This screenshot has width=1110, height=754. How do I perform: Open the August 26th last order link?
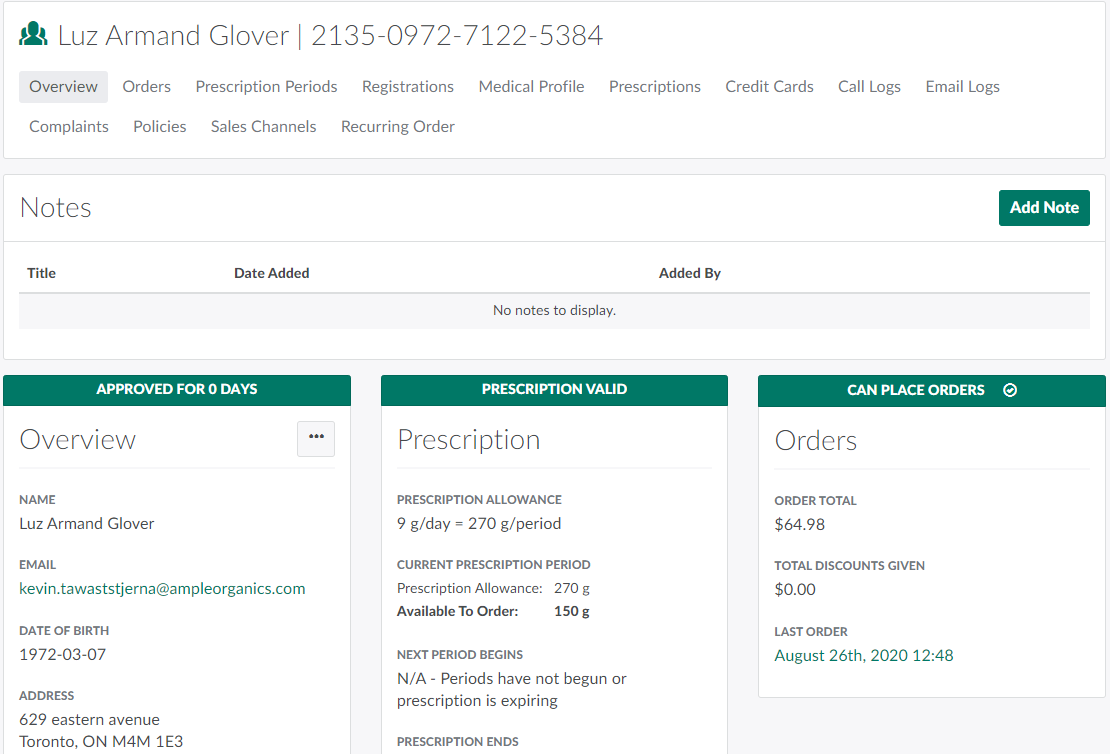(x=864, y=656)
